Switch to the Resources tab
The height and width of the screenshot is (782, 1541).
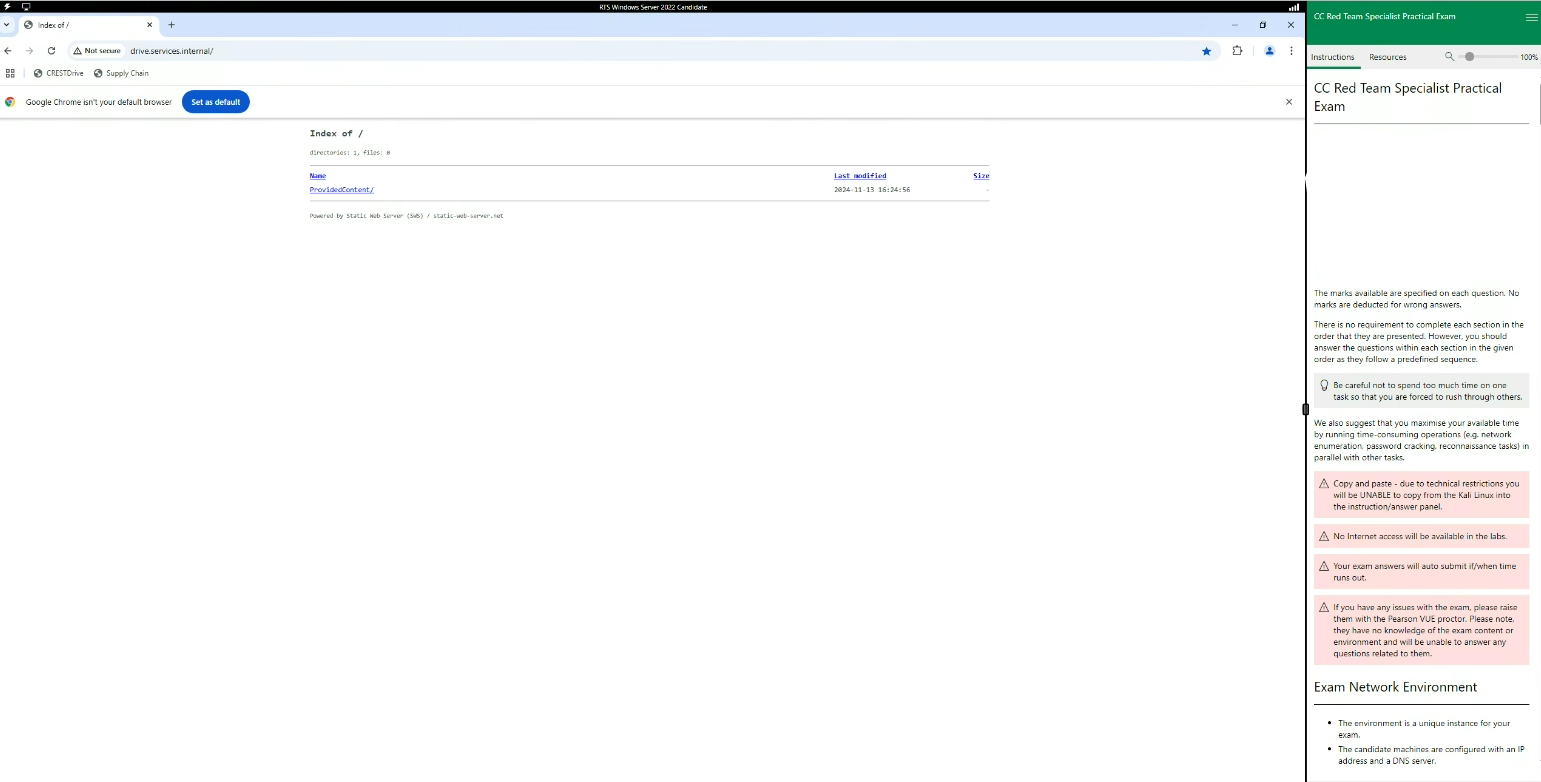(1388, 57)
